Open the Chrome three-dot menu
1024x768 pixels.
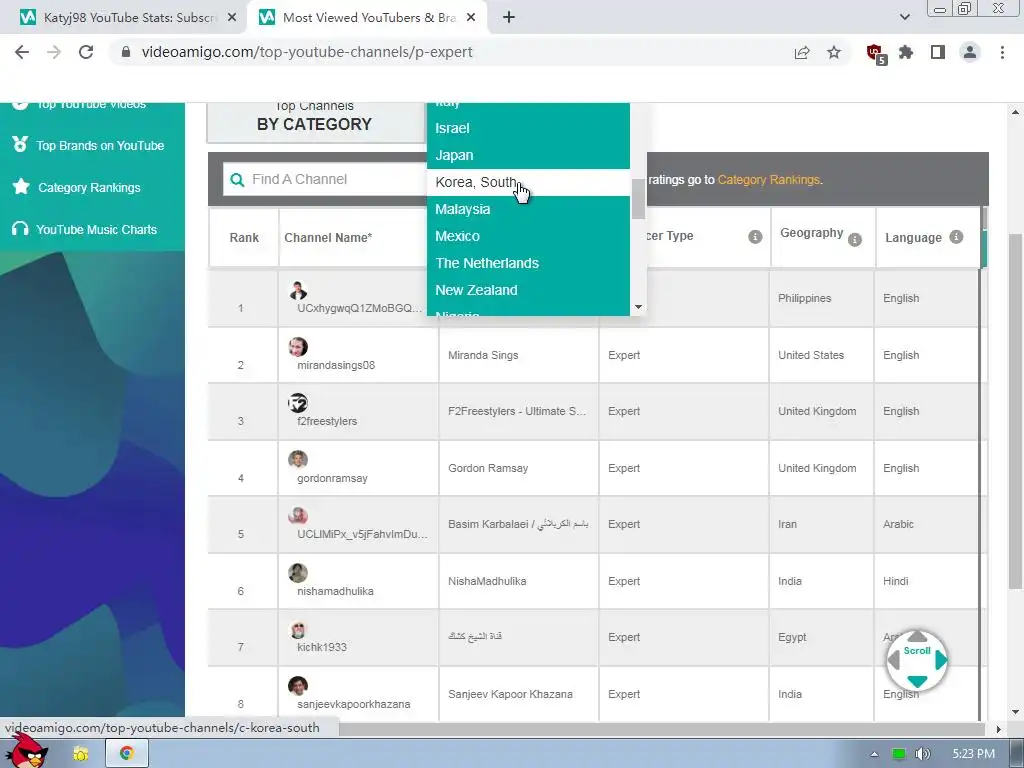(1002, 52)
